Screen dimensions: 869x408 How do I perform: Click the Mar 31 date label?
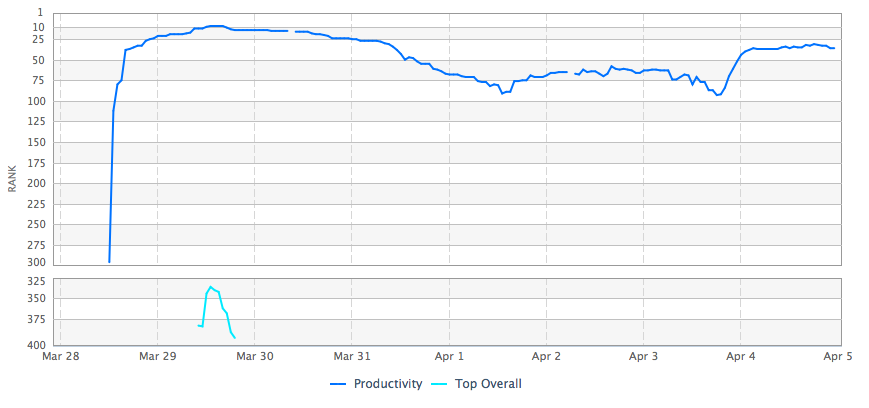(352, 356)
